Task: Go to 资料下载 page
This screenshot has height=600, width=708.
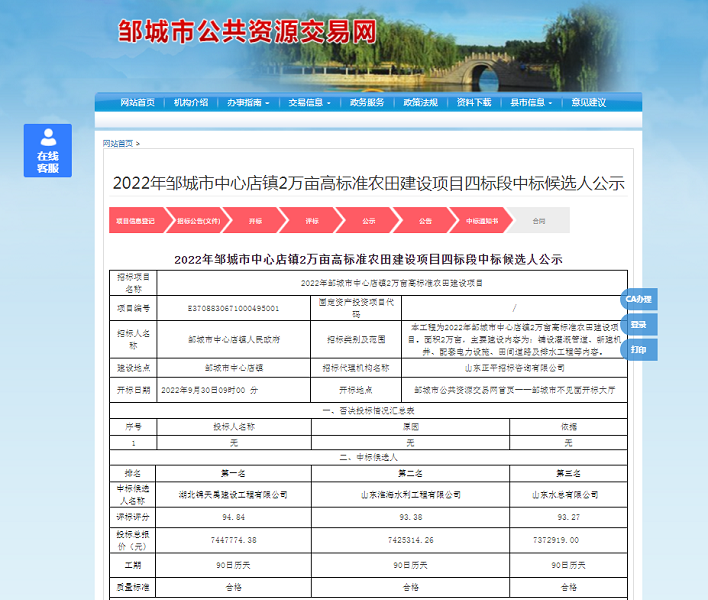Action: coord(474,103)
